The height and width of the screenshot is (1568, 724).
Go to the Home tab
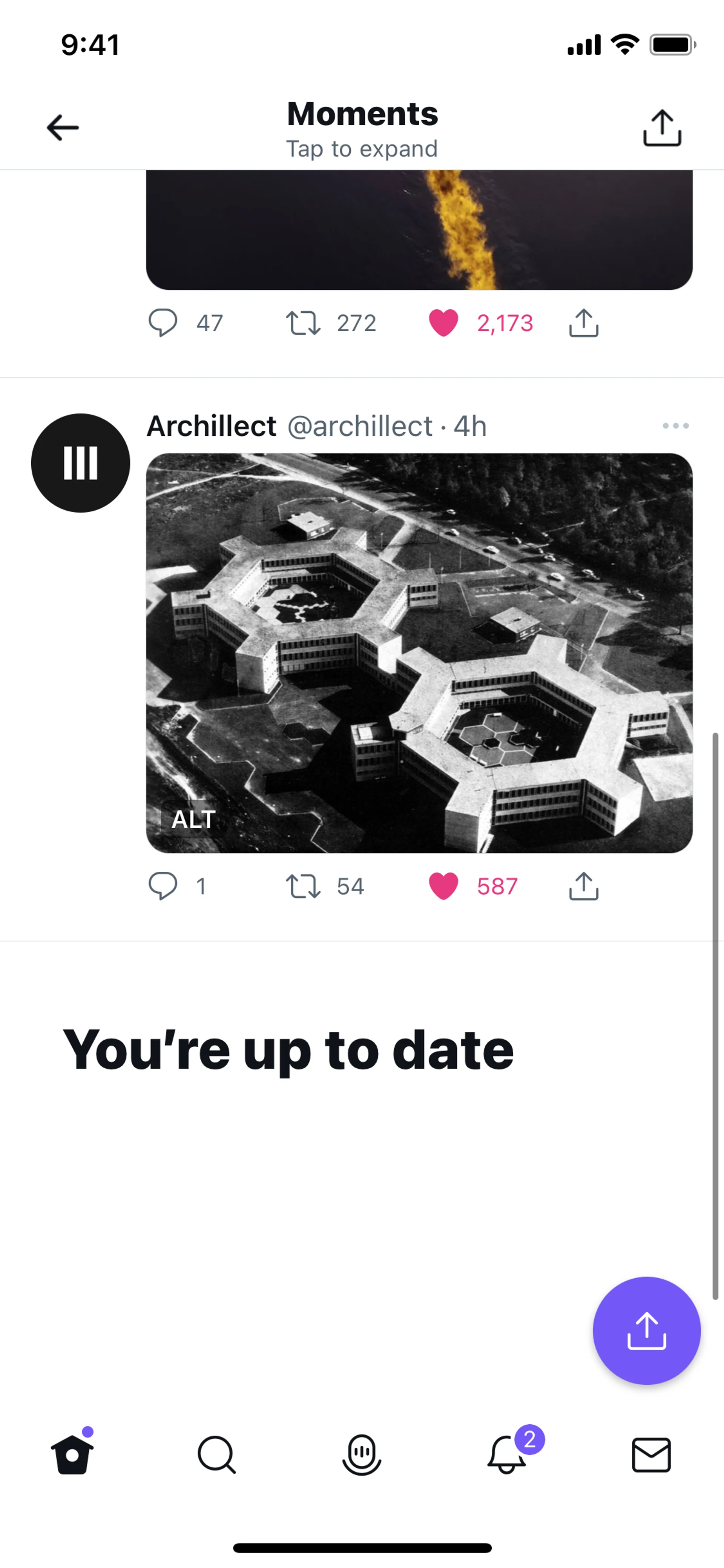72,1454
